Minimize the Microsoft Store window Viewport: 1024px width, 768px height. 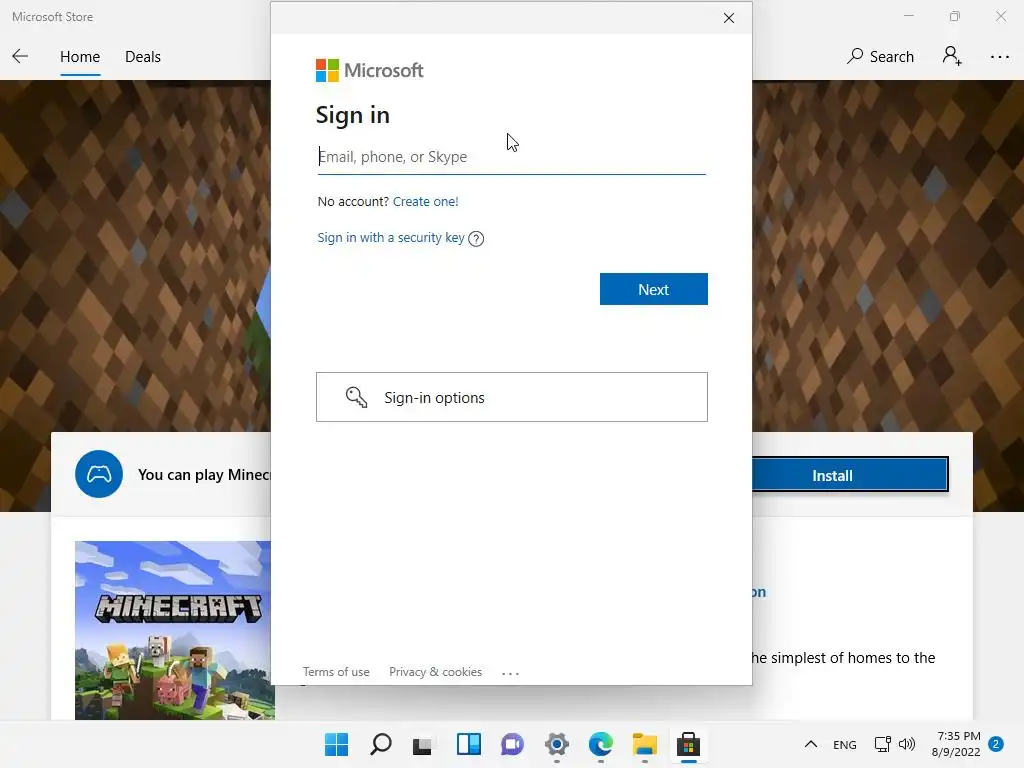pos(908,16)
